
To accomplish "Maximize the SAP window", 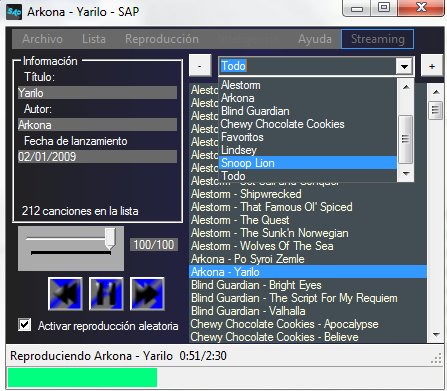I will [384, 8].
